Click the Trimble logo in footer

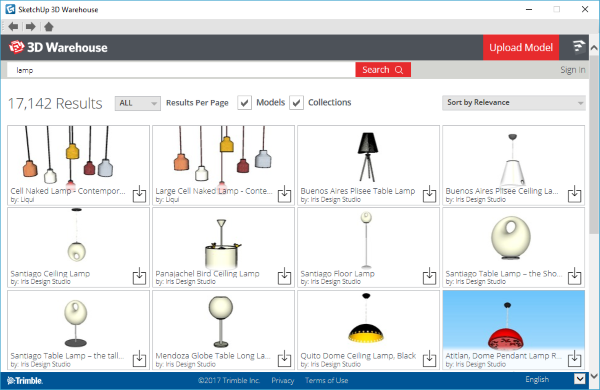[x=25, y=380]
